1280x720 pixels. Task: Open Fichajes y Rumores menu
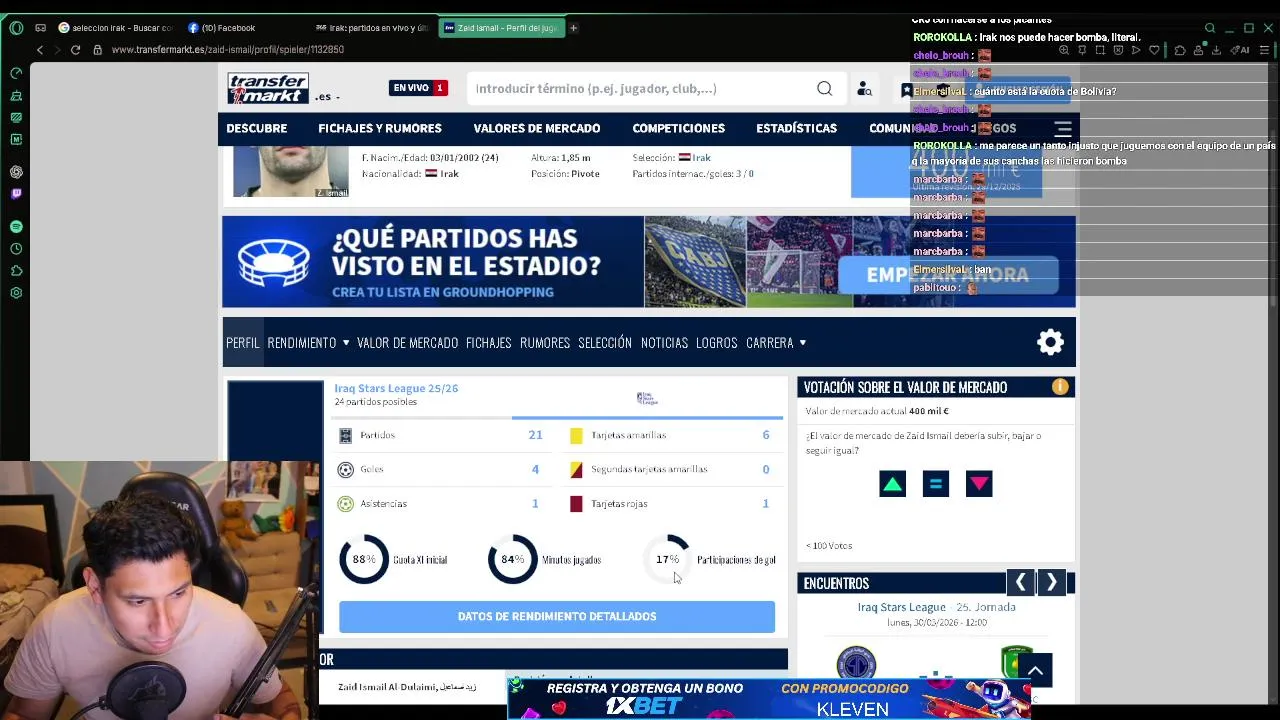(x=380, y=129)
